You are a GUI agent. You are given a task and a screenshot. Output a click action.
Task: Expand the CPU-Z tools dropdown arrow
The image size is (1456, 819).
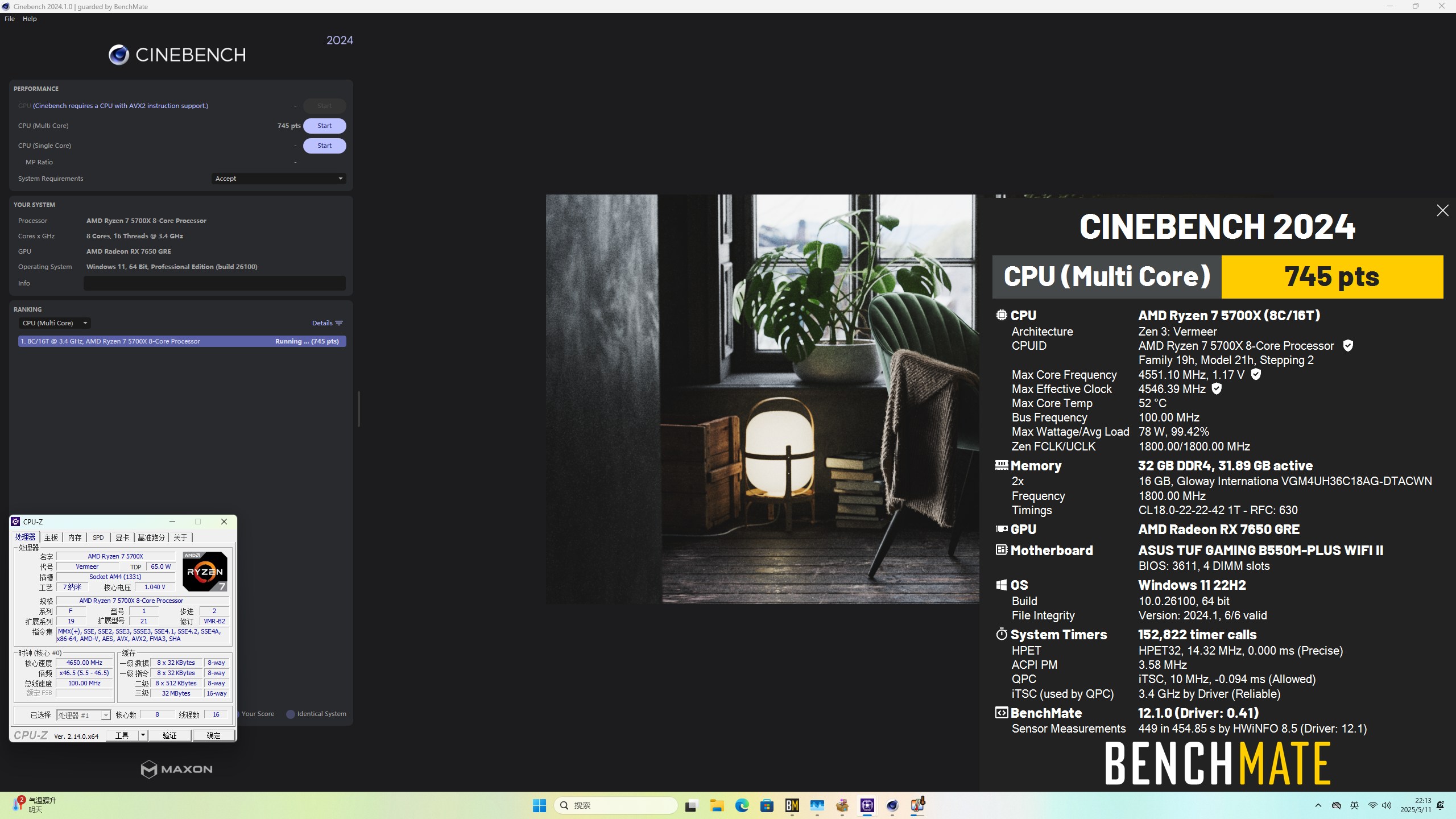tap(143, 735)
